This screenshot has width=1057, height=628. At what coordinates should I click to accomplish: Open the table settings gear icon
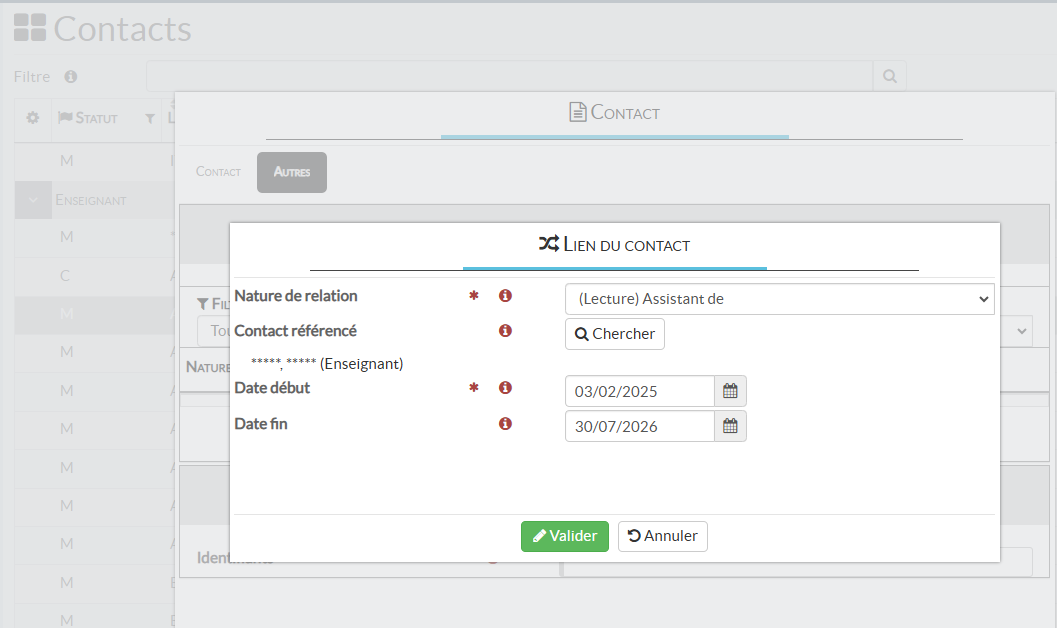point(32,118)
